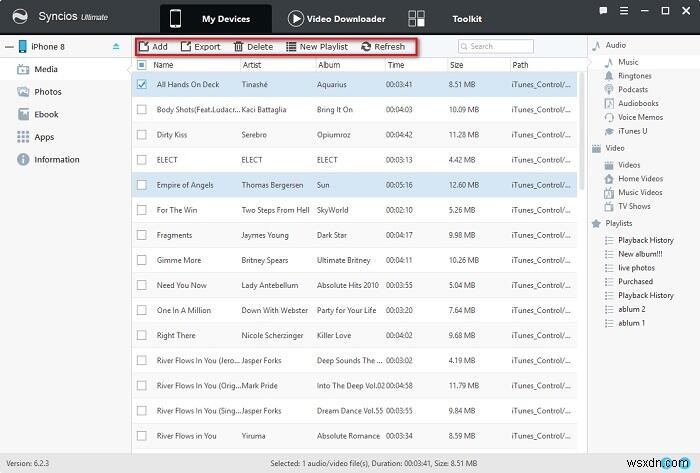Click the Toolkit grid icon
The height and width of the screenshot is (473, 700).
point(416,19)
